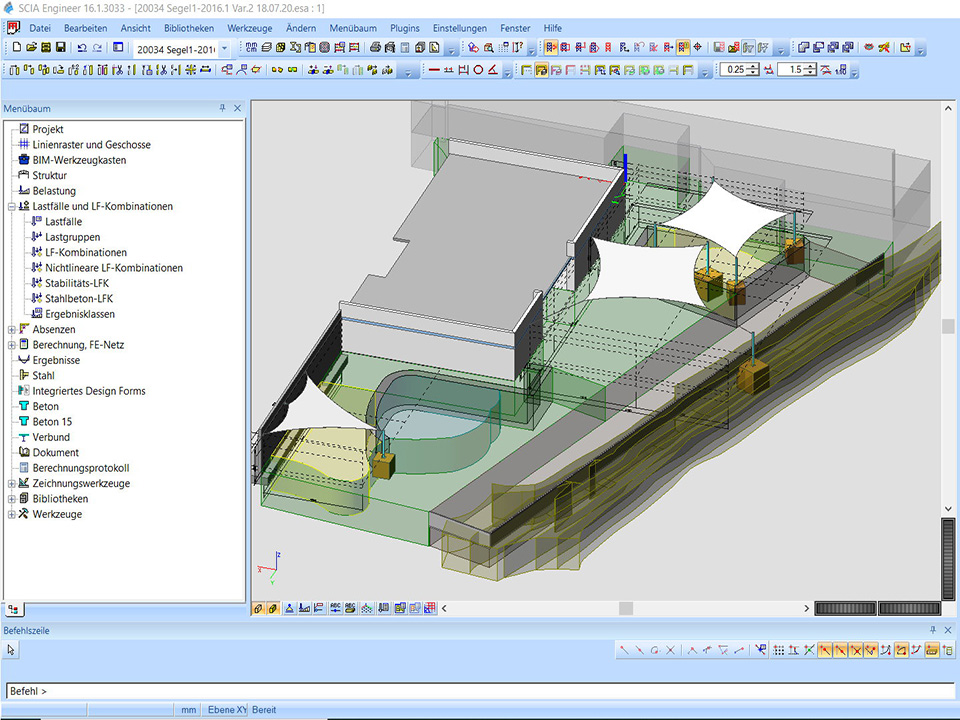The width and height of the screenshot is (960, 720).
Task: Click the Save project icon
Action: coord(60,48)
